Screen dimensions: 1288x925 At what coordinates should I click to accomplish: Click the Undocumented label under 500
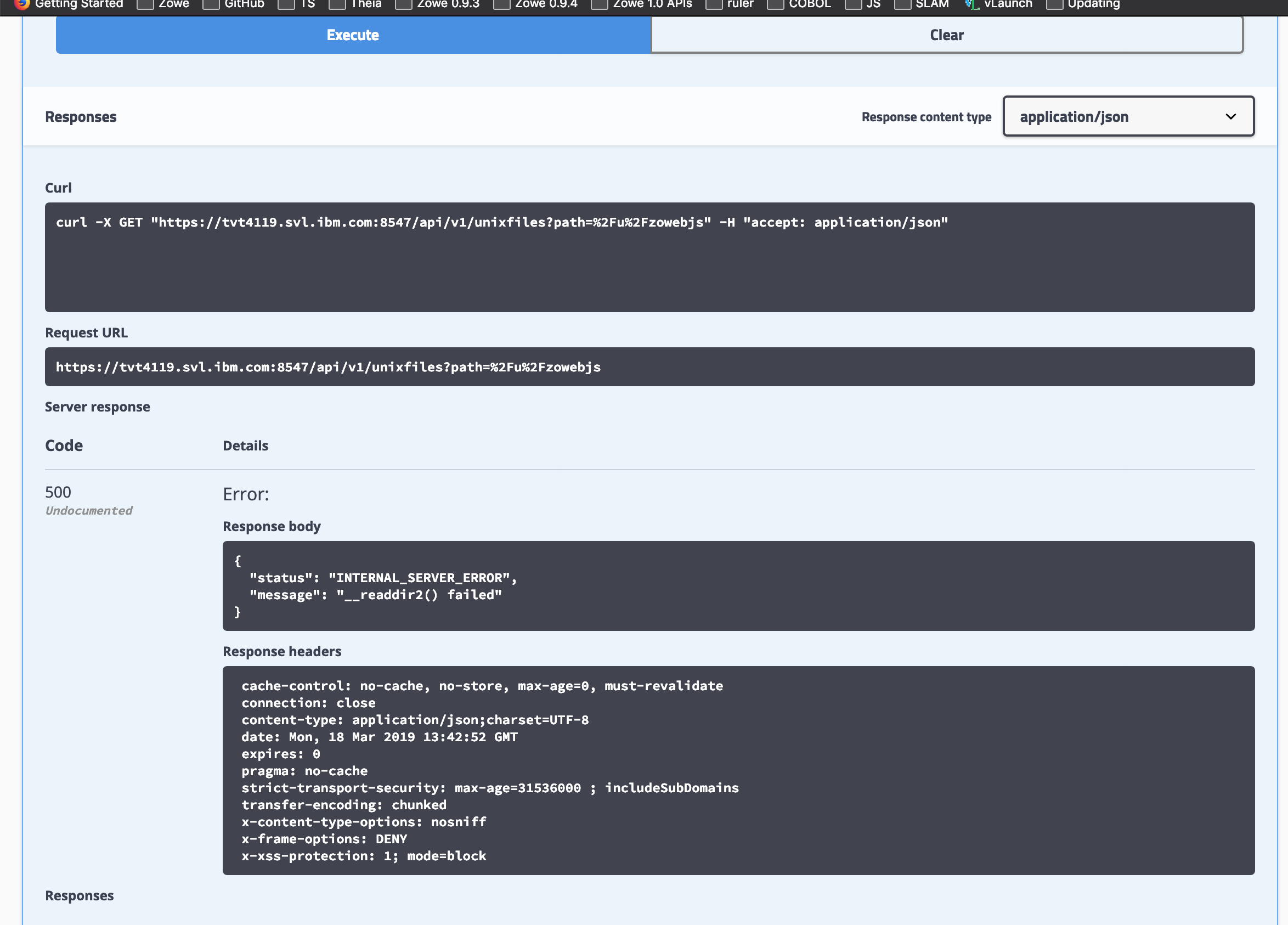coord(89,510)
